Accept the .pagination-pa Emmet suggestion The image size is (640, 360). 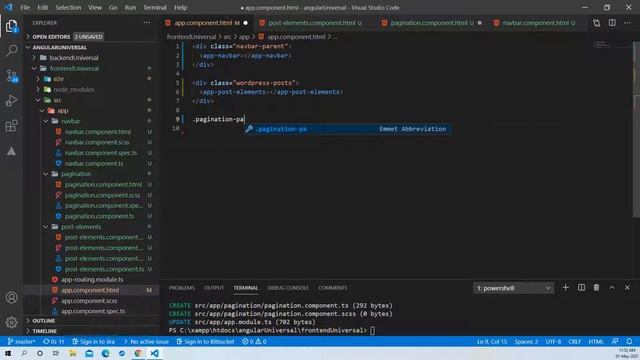click(347, 129)
